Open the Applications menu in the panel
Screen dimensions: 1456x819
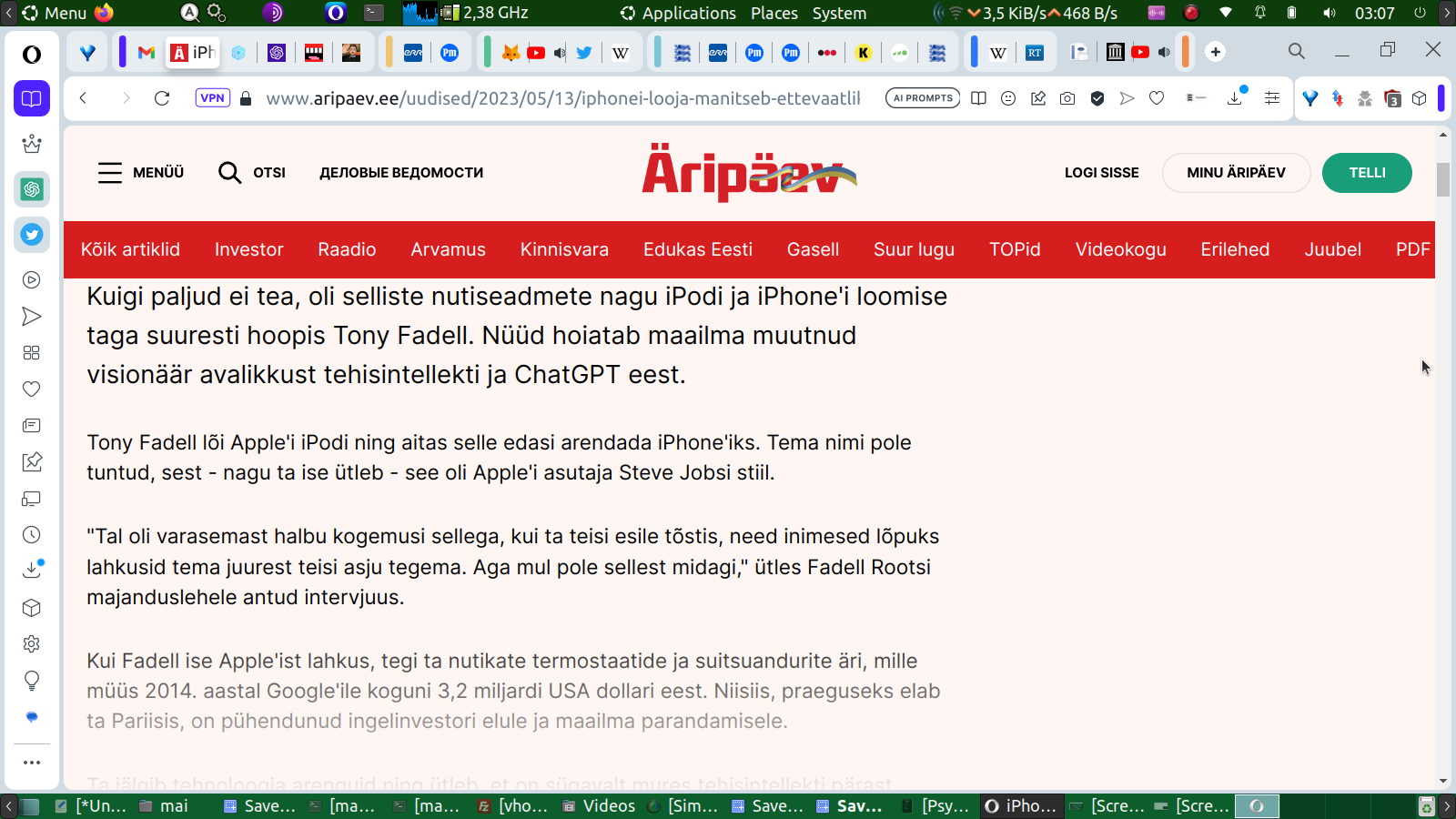[679, 13]
